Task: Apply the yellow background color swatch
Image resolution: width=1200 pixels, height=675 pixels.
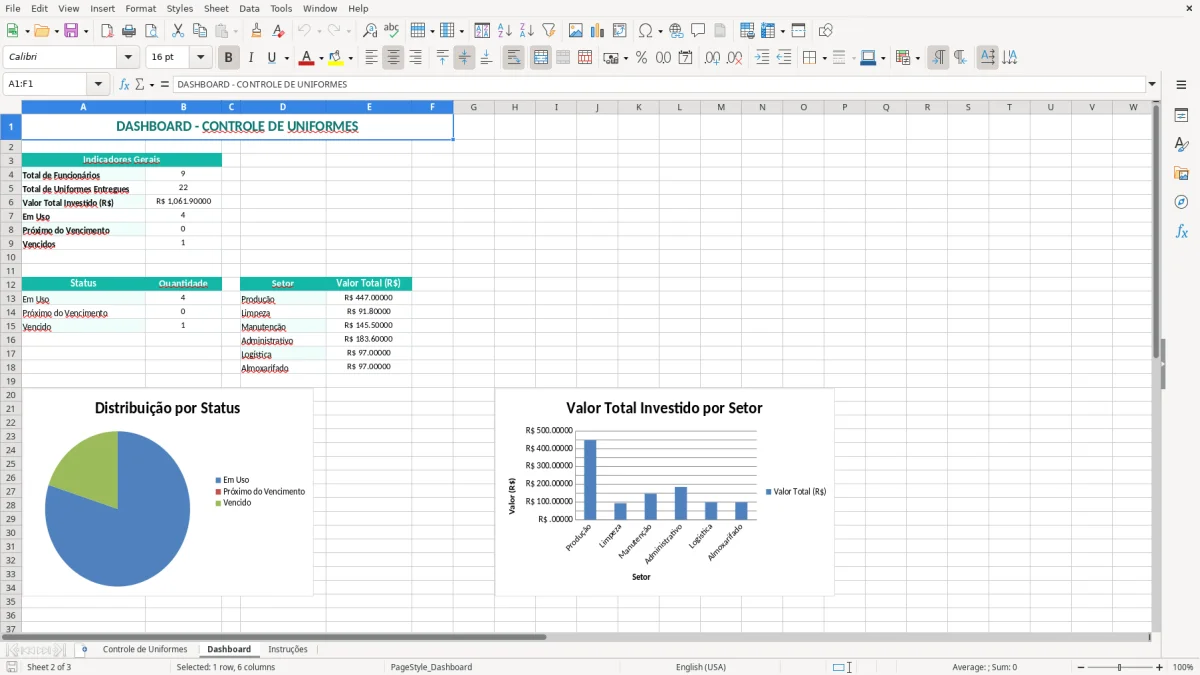Action: point(337,58)
